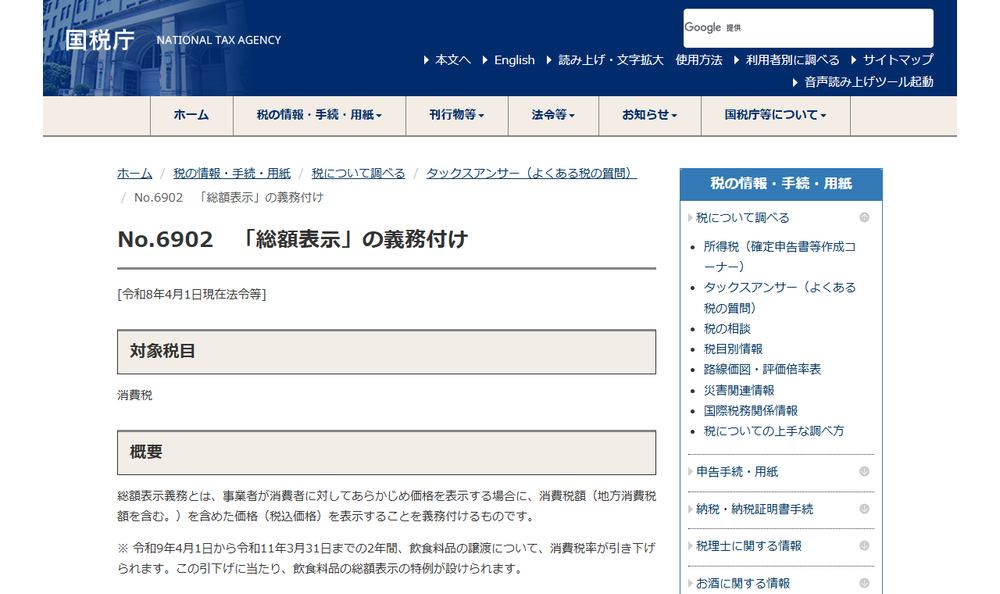Expand 納税・納税証明書手続 sidebar section
The height and width of the screenshot is (594, 1000).
pos(754,509)
